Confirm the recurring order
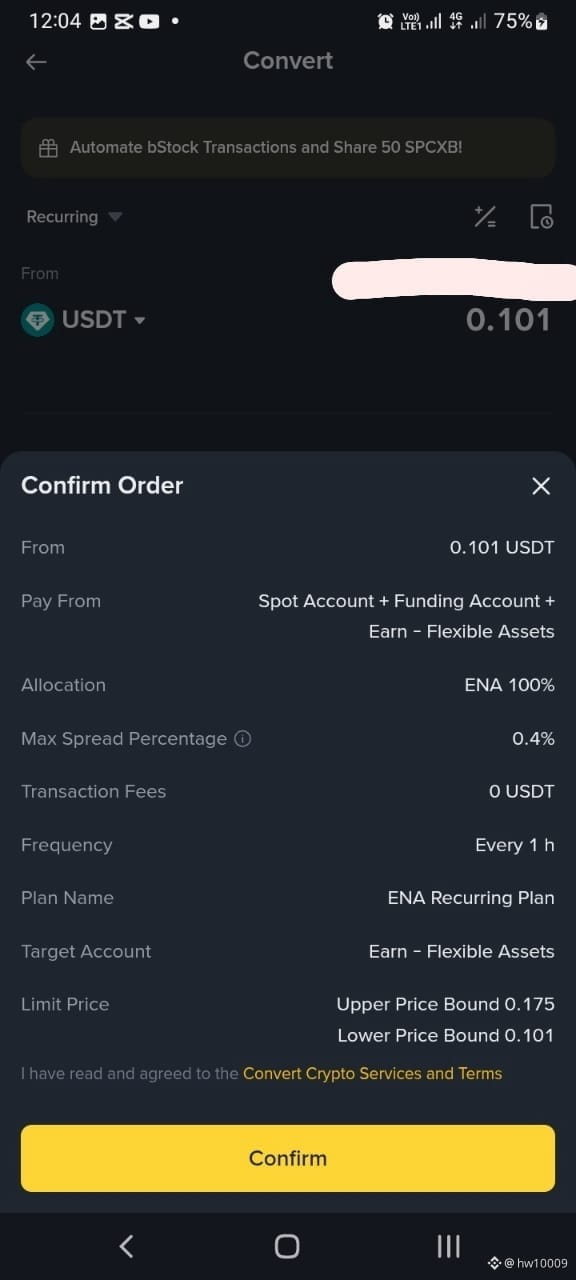Screen dimensions: 576x1280 (x=288, y=1158)
